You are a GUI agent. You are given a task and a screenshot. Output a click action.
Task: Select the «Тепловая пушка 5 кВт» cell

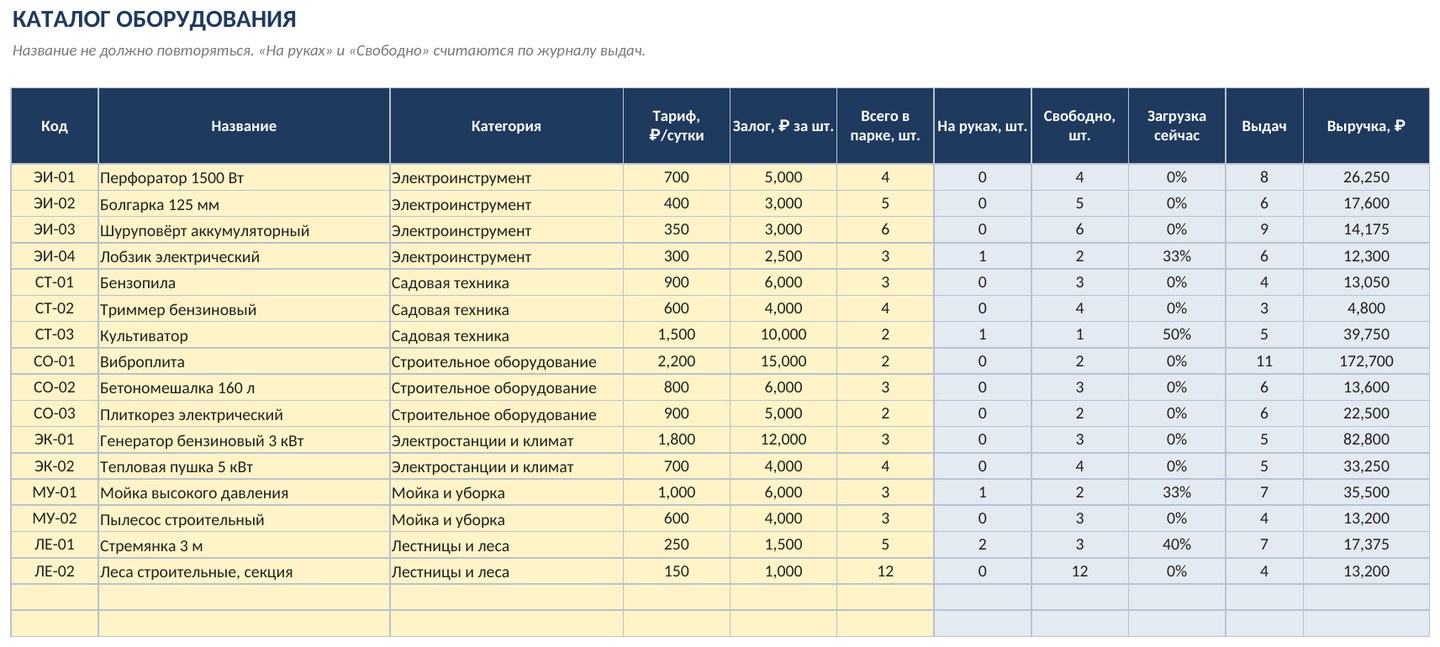tap(244, 466)
